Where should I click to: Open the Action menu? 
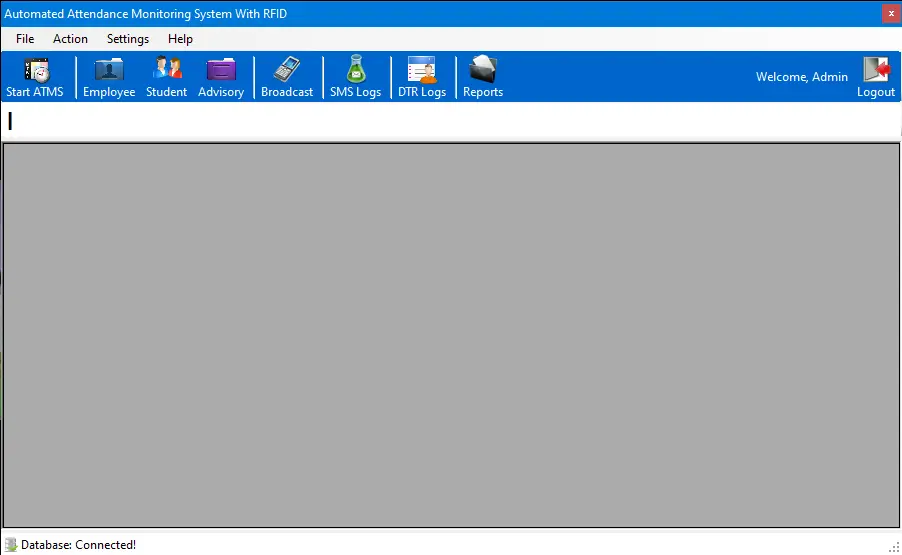coord(70,39)
